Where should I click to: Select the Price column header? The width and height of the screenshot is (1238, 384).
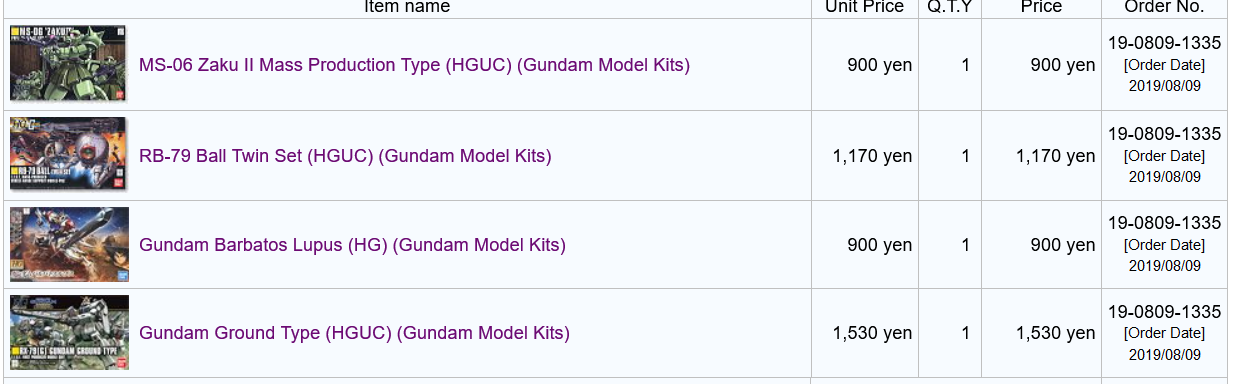tap(1041, 7)
